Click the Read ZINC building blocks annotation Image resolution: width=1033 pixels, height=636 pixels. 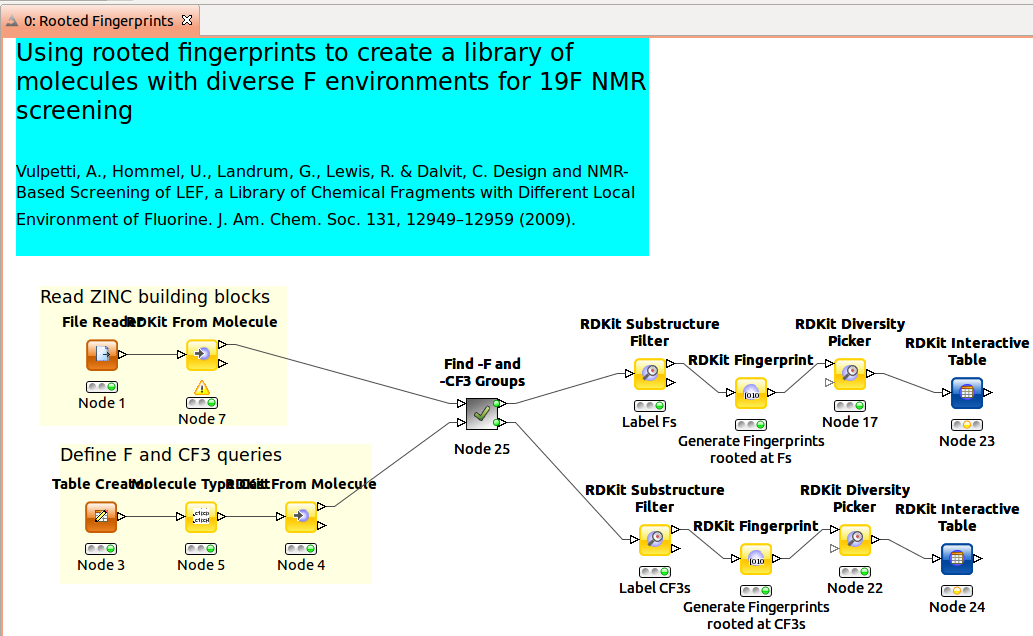[154, 296]
